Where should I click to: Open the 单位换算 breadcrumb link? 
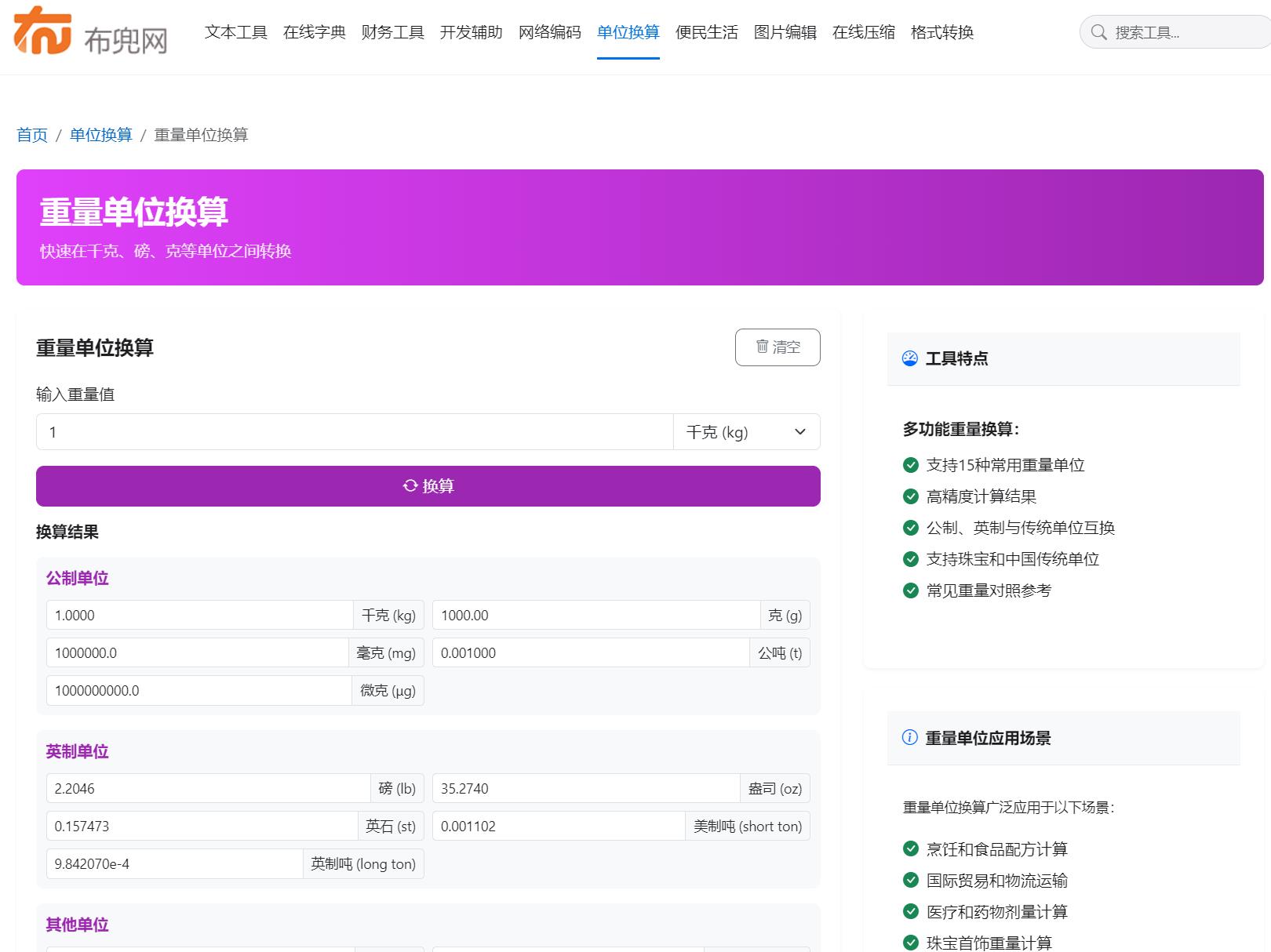[x=100, y=135]
